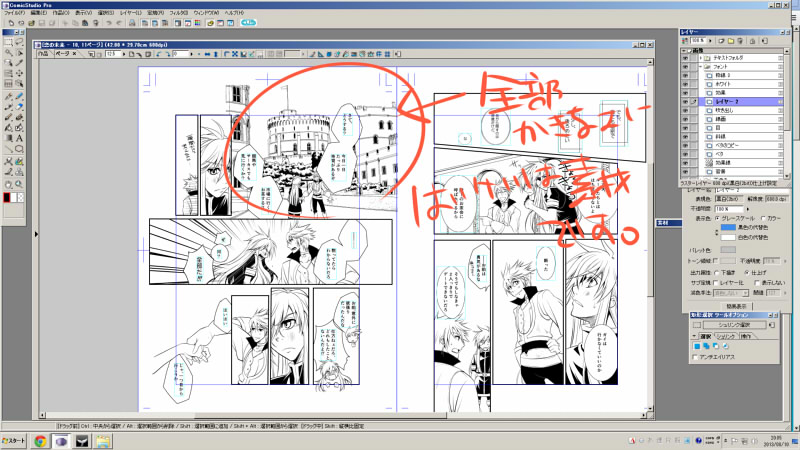Select the text A tool
This screenshot has height=450, width=800.
pos(19,138)
